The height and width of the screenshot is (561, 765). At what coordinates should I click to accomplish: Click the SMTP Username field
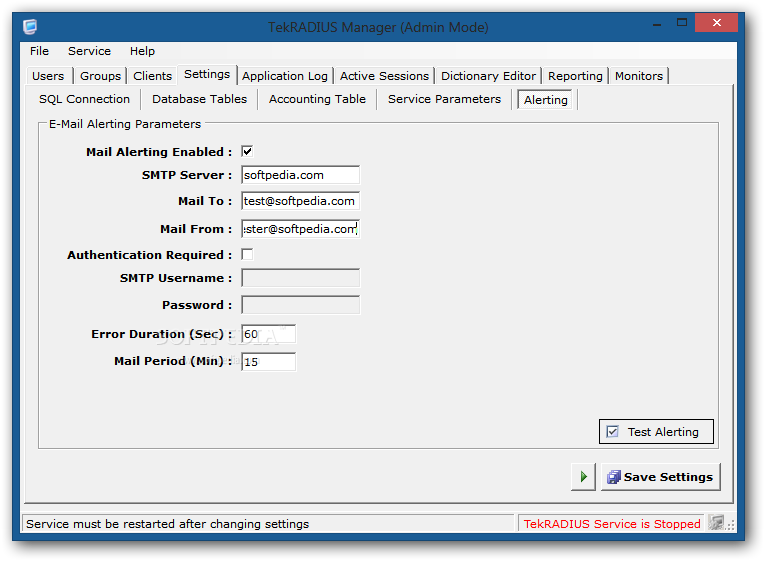pos(301,278)
